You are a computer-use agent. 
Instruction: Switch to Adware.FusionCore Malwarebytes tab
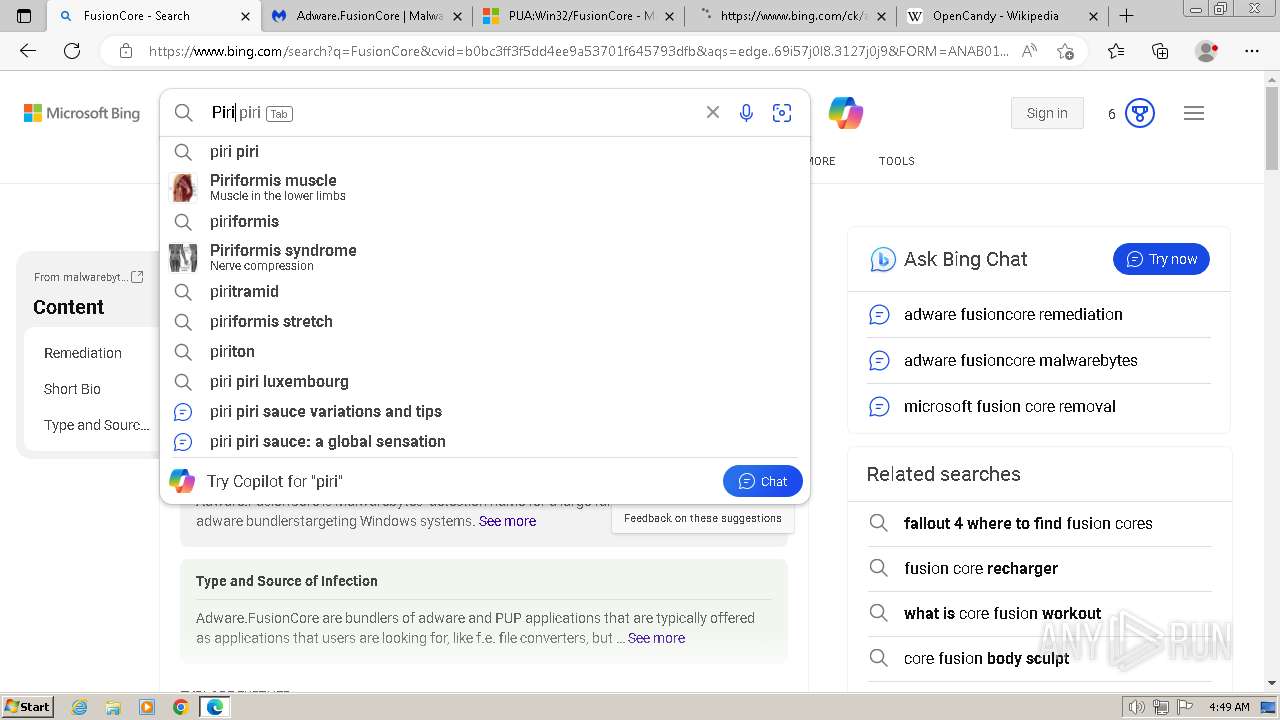tap(366, 16)
